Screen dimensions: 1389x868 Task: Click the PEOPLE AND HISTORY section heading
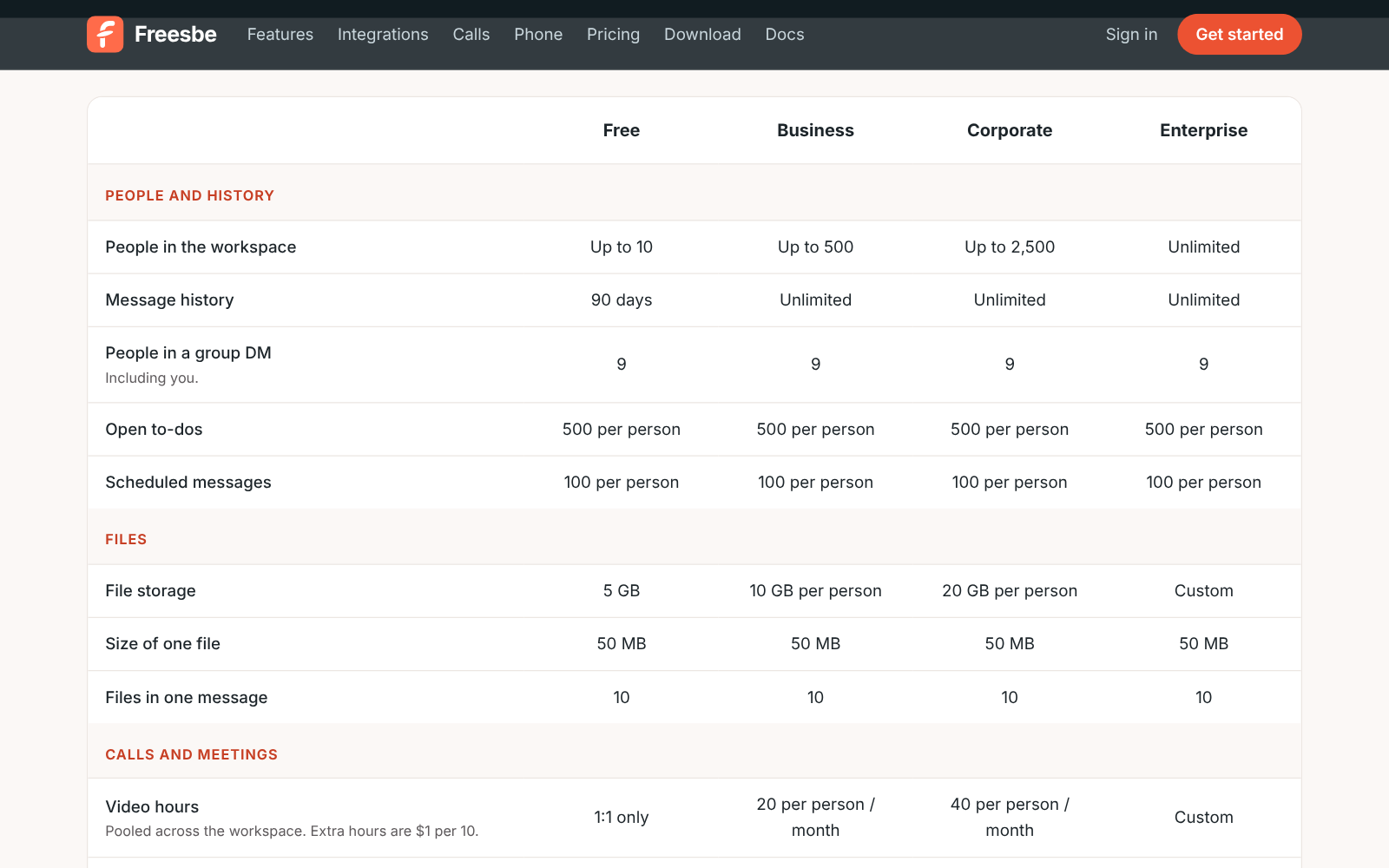point(189,196)
